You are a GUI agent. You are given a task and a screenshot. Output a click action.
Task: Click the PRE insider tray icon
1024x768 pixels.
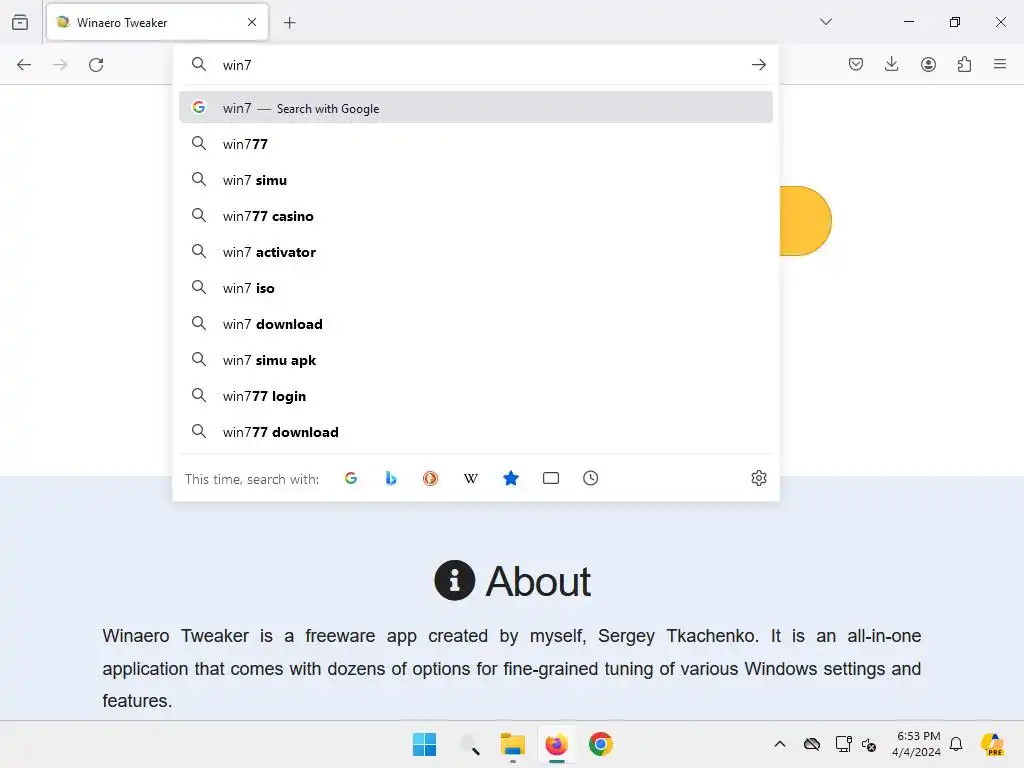tap(993, 744)
